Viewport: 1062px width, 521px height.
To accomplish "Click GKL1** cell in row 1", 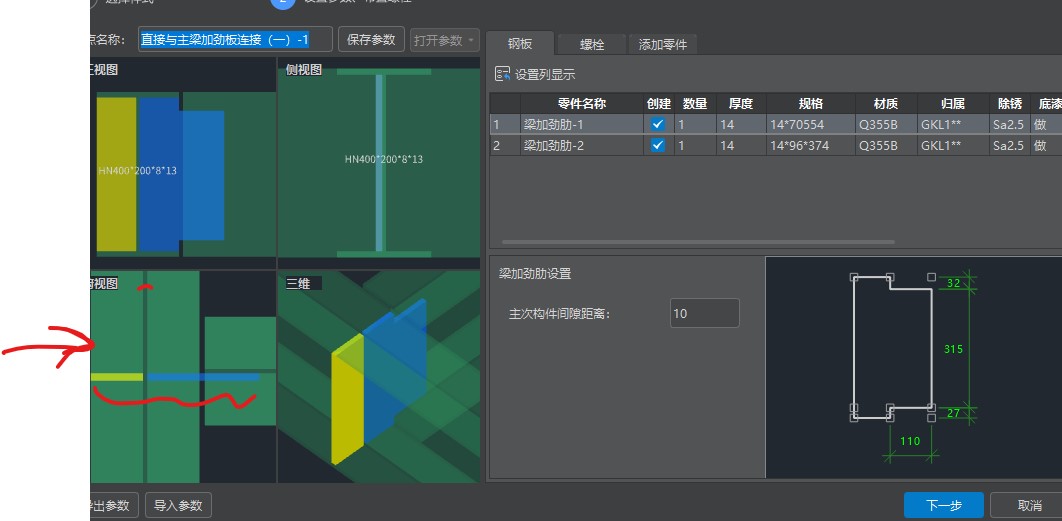I will point(953,125).
